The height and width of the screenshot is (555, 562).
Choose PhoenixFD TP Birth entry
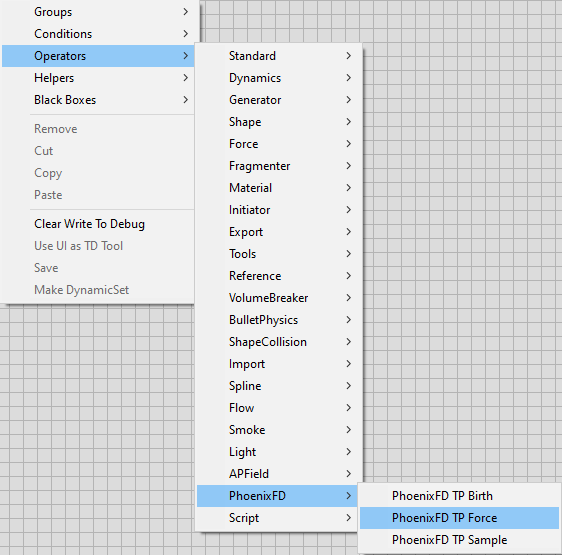coord(459,496)
